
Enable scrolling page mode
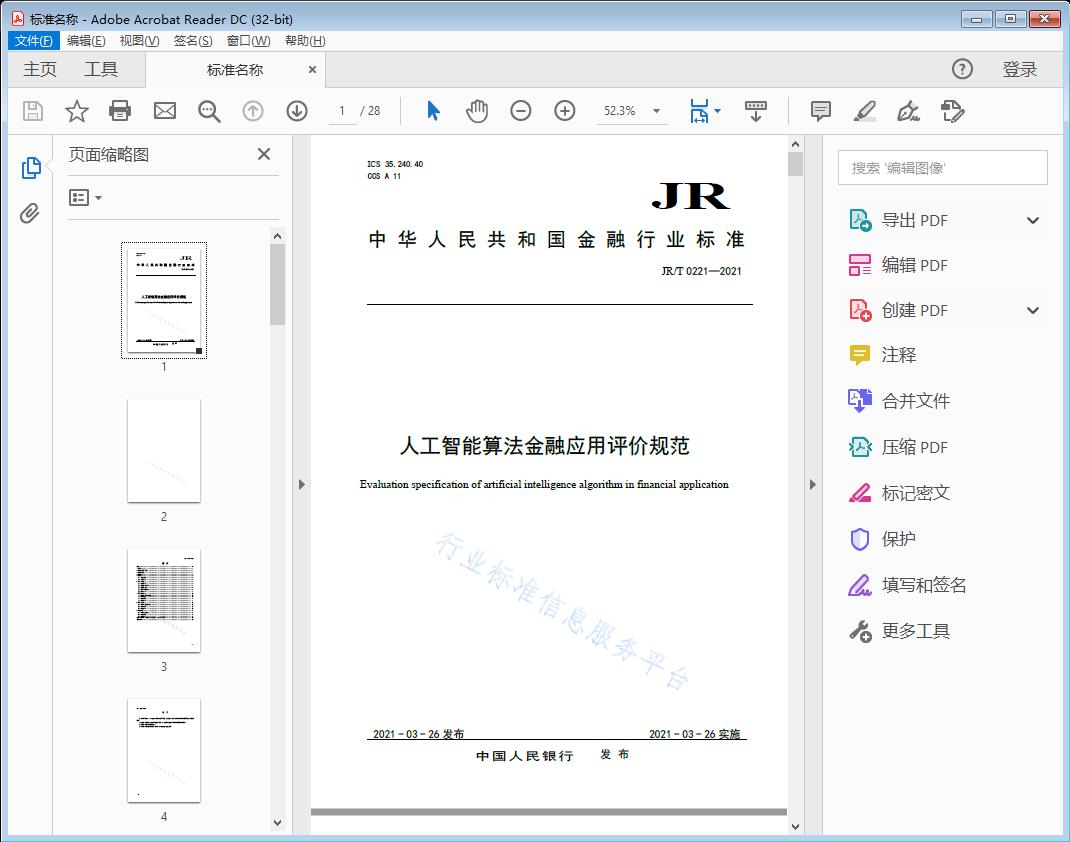click(x=755, y=111)
